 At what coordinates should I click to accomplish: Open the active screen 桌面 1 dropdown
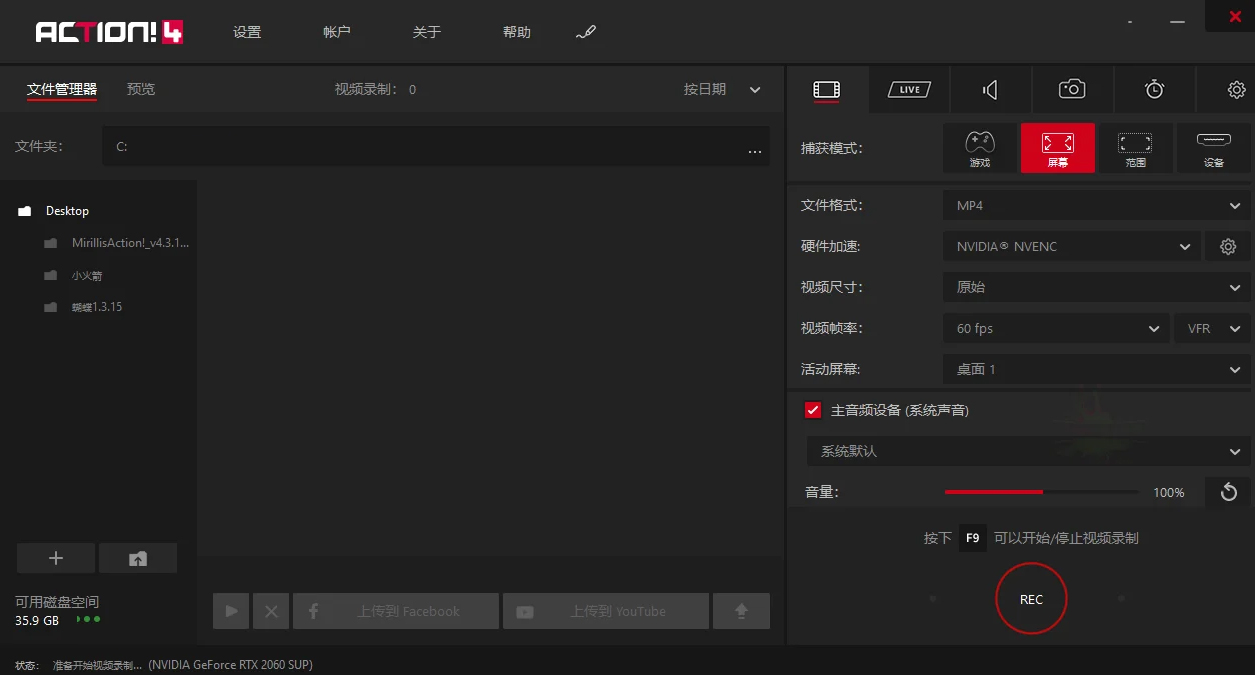click(1096, 370)
